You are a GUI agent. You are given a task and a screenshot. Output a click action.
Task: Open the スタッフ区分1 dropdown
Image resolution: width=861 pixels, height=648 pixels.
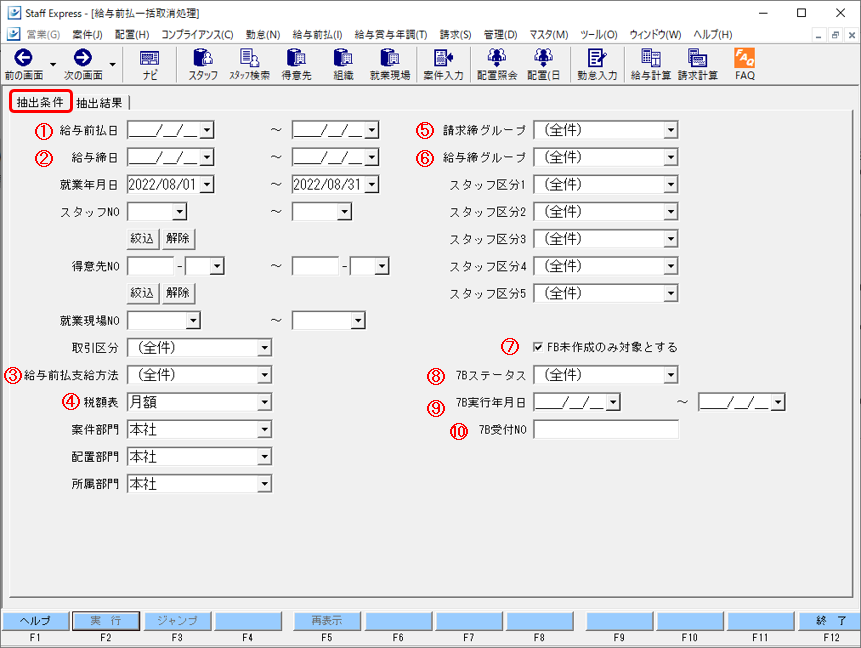tap(670, 185)
